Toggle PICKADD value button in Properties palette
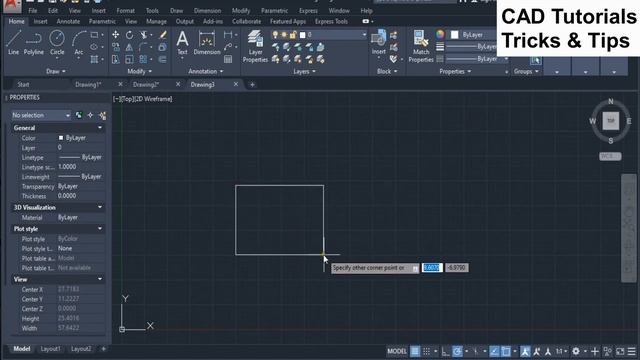 tap(79, 116)
